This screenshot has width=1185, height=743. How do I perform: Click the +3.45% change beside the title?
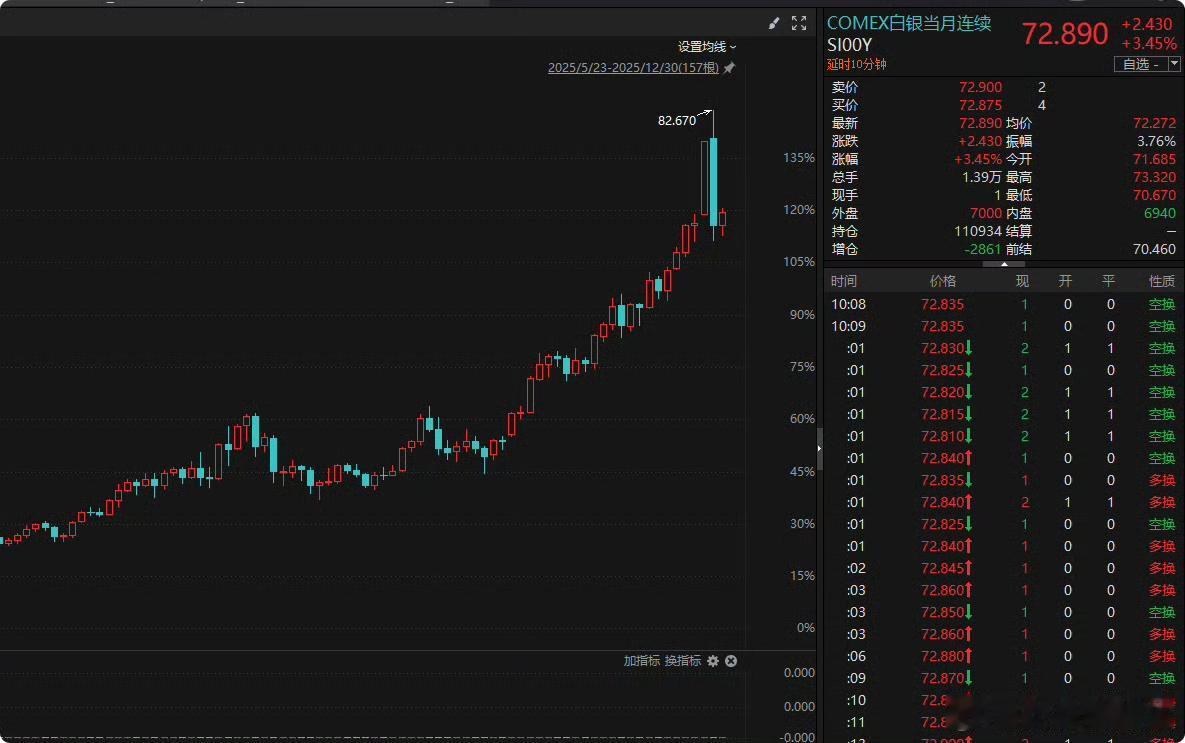[1149, 44]
